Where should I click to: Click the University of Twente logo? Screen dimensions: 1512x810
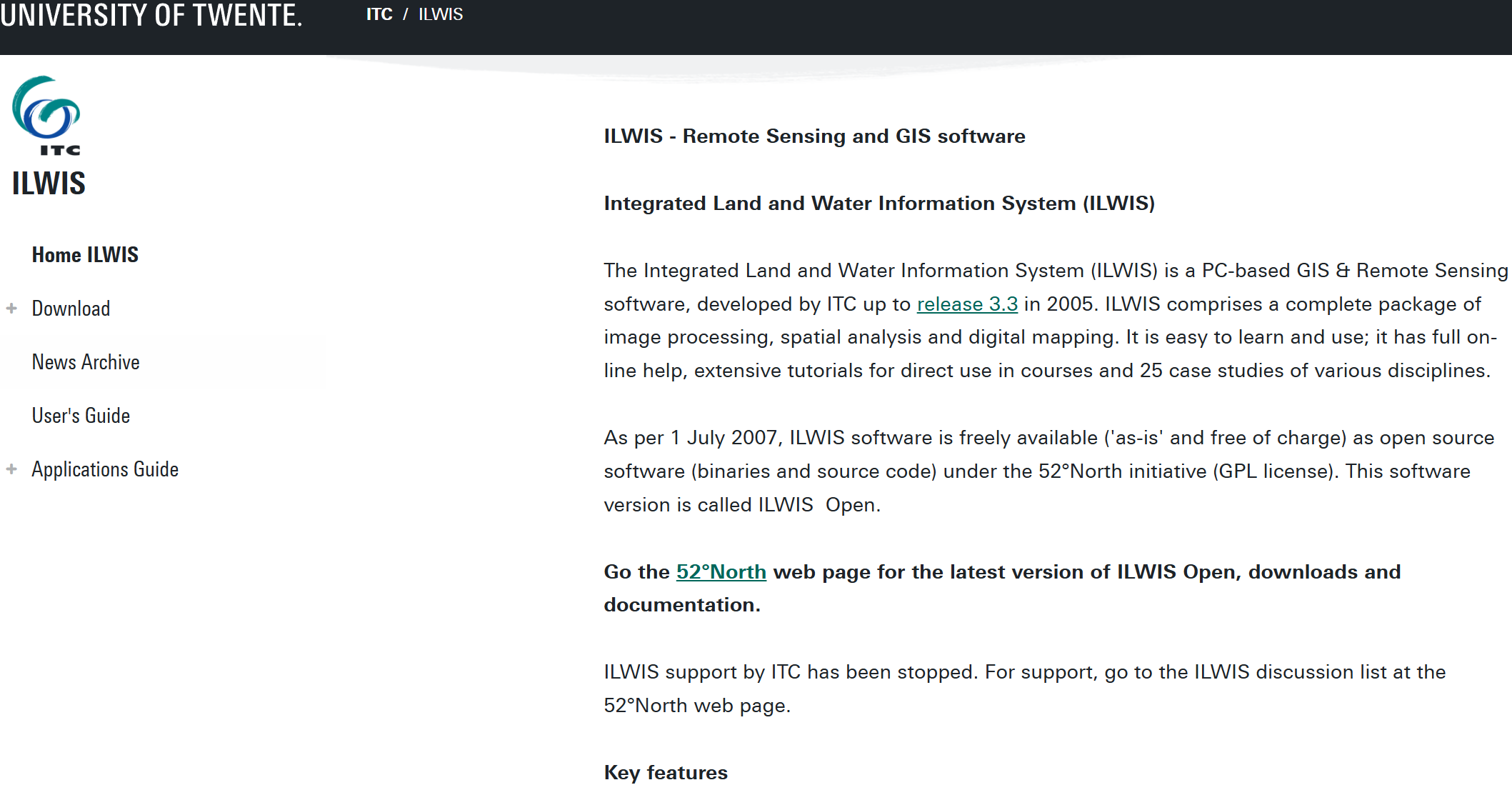151,16
